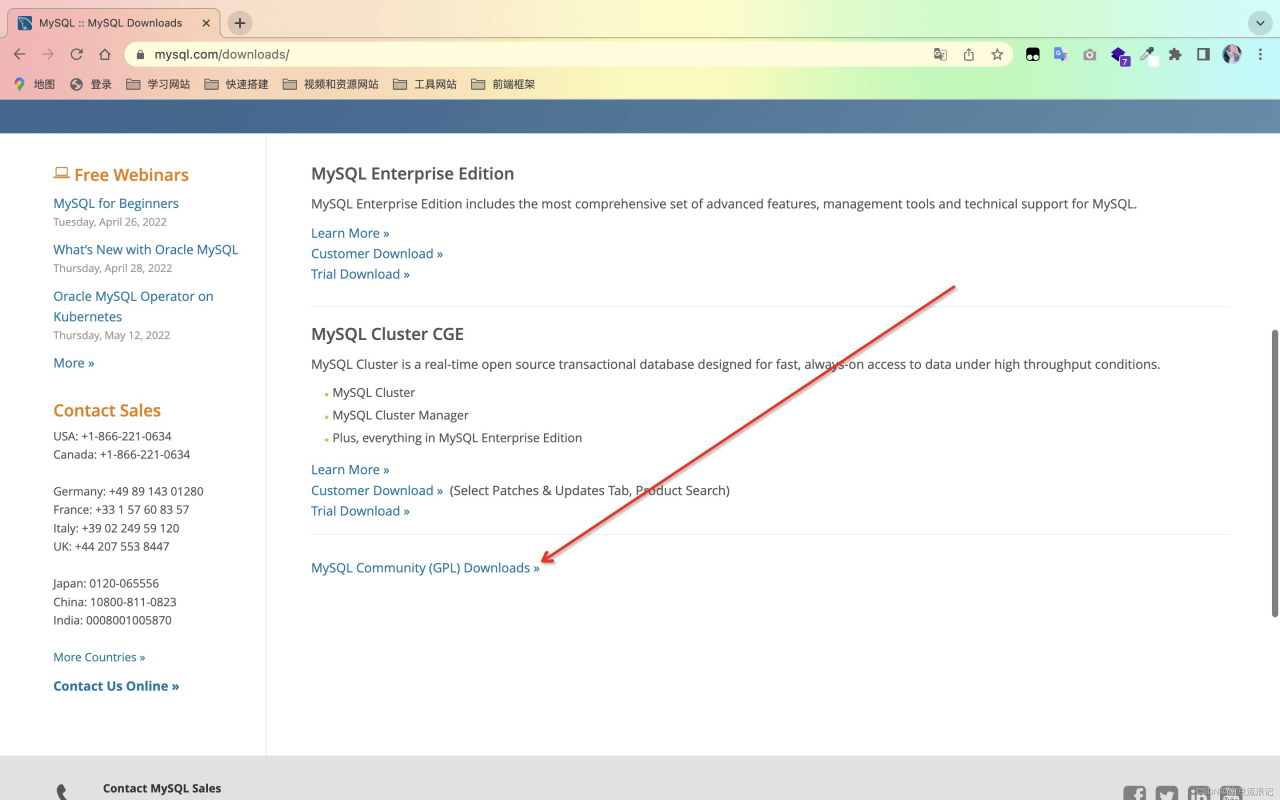Open What's New with Oracle MySQL webinar
Image resolution: width=1280 pixels, height=800 pixels.
[146, 249]
